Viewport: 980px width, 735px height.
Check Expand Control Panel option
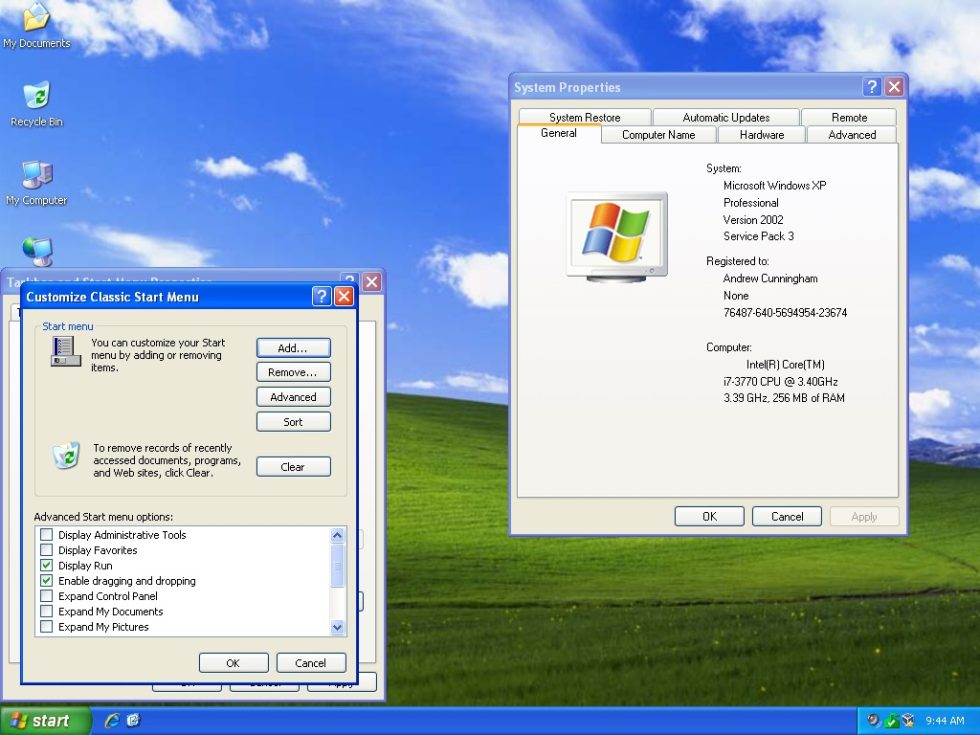46,596
